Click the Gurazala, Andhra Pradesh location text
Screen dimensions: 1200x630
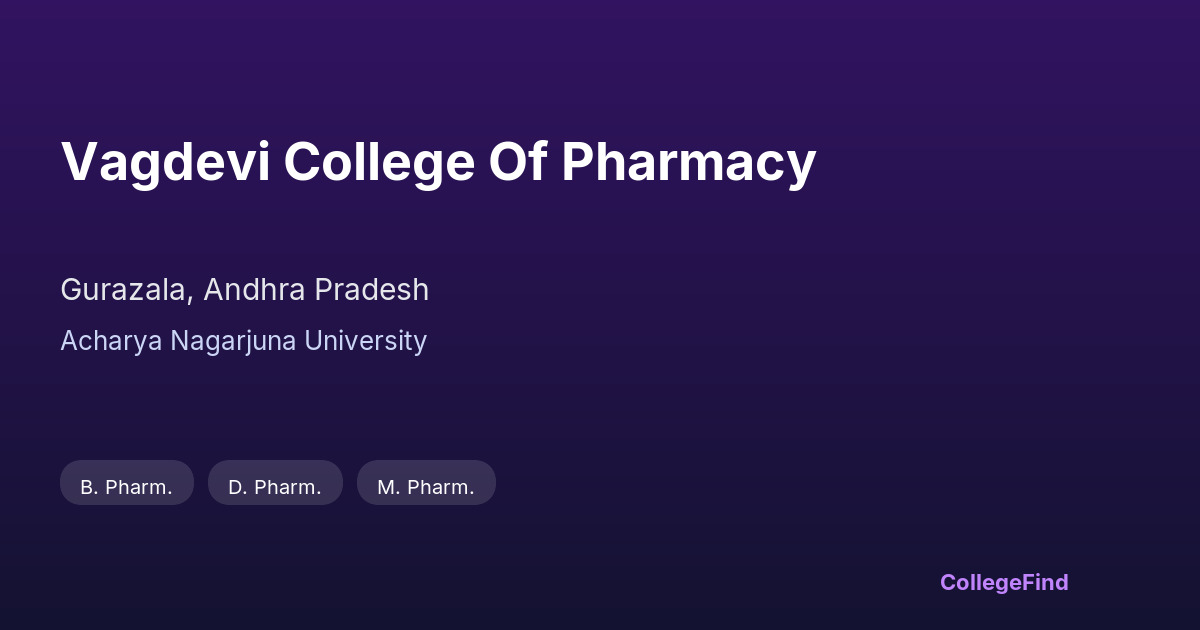point(244,290)
